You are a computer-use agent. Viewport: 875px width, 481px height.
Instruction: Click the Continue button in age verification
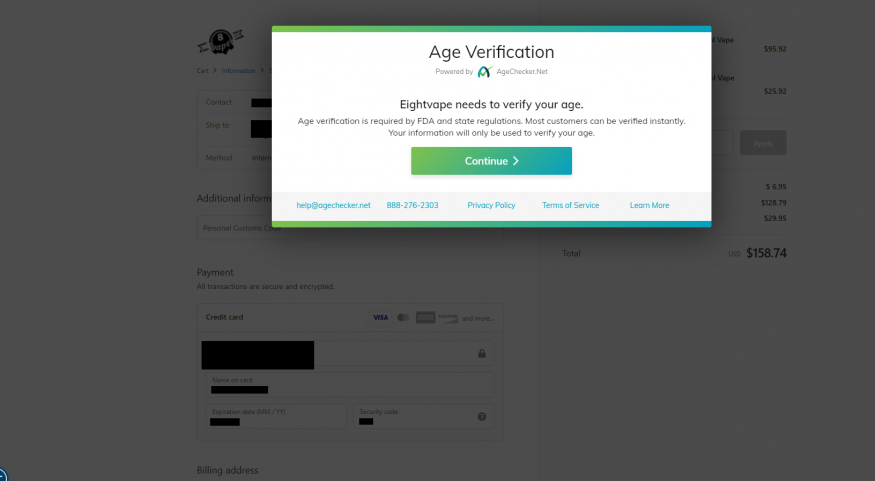coord(491,161)
